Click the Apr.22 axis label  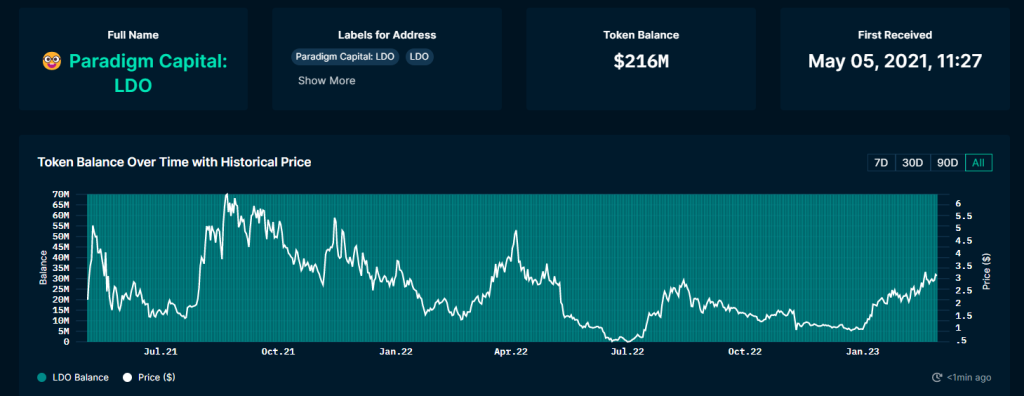click(x=511, y=352)
